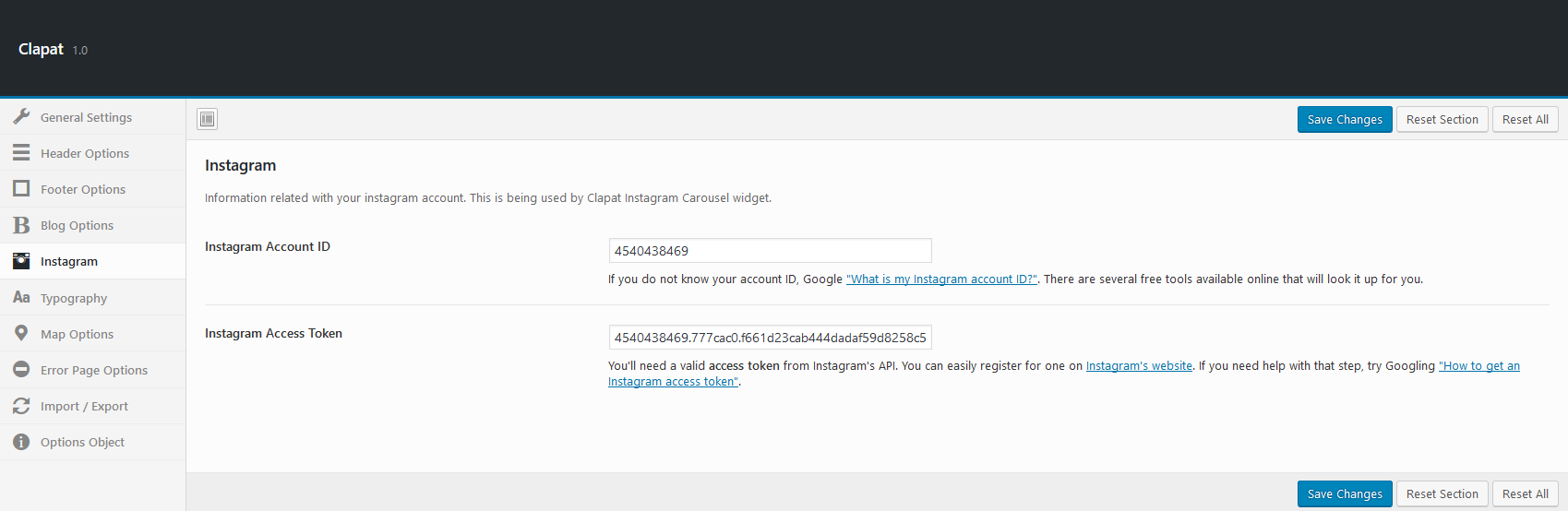Open the Options Object section
The height and width of the screenshot is (511, 1568).
(92, 442)
